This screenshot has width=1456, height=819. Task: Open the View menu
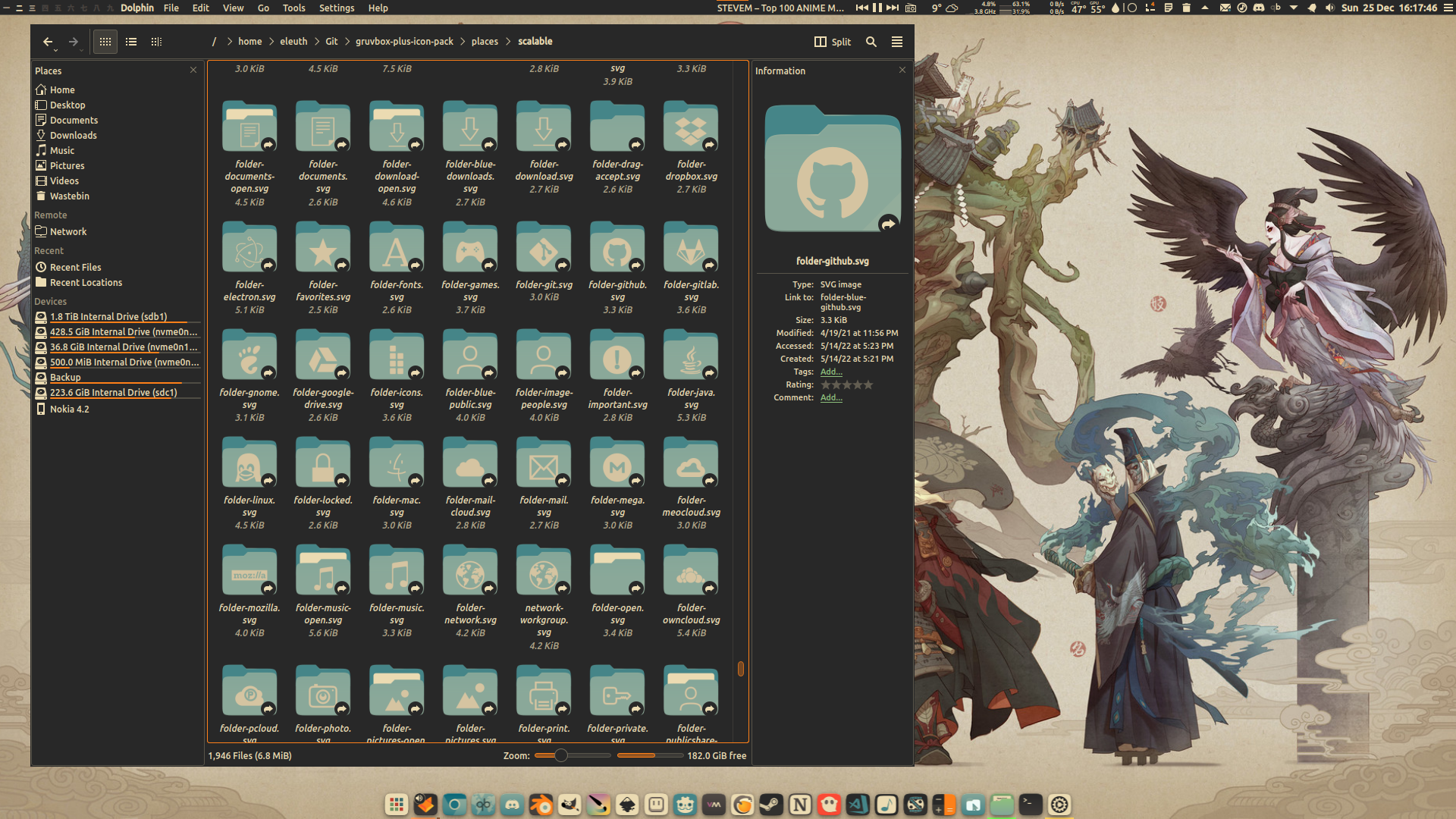click(233, 8)
